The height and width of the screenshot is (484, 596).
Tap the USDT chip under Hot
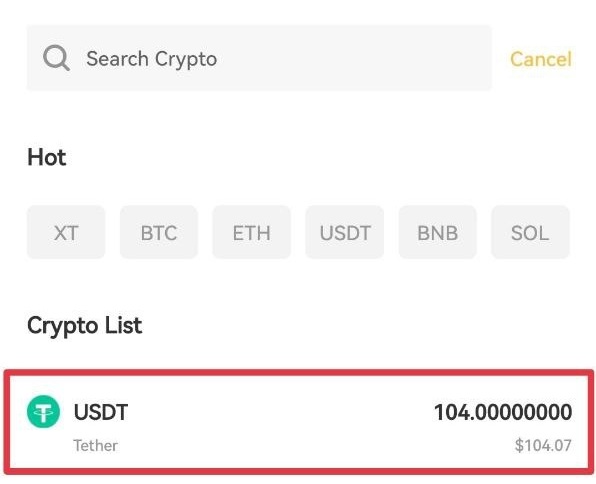click(x=345, y=232)
